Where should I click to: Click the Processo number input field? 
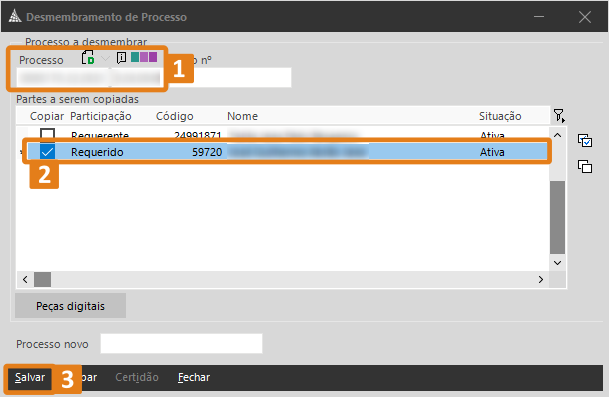pyautogui.click(x=89, y=78)
